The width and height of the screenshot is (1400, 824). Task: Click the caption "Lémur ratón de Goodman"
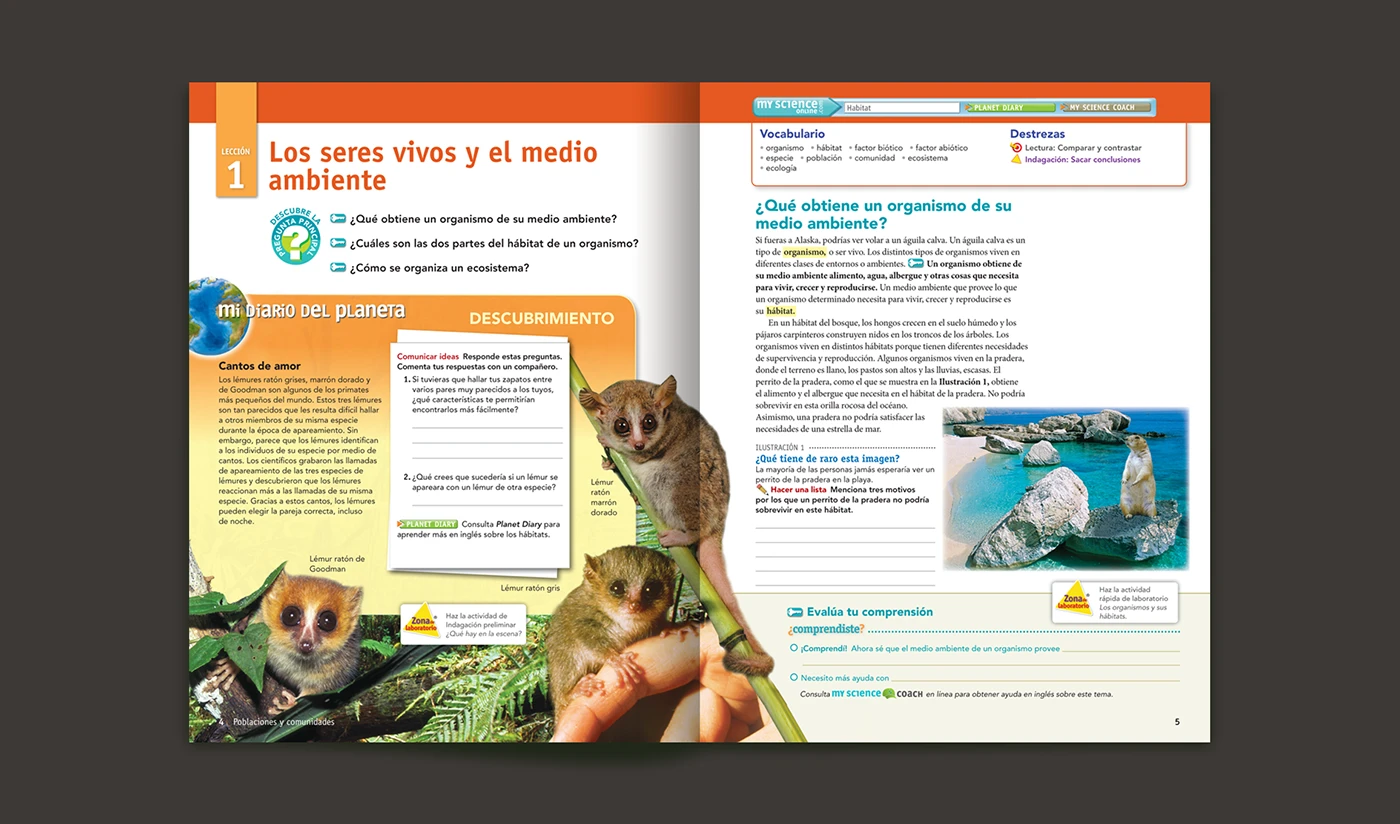coord(337,564)
